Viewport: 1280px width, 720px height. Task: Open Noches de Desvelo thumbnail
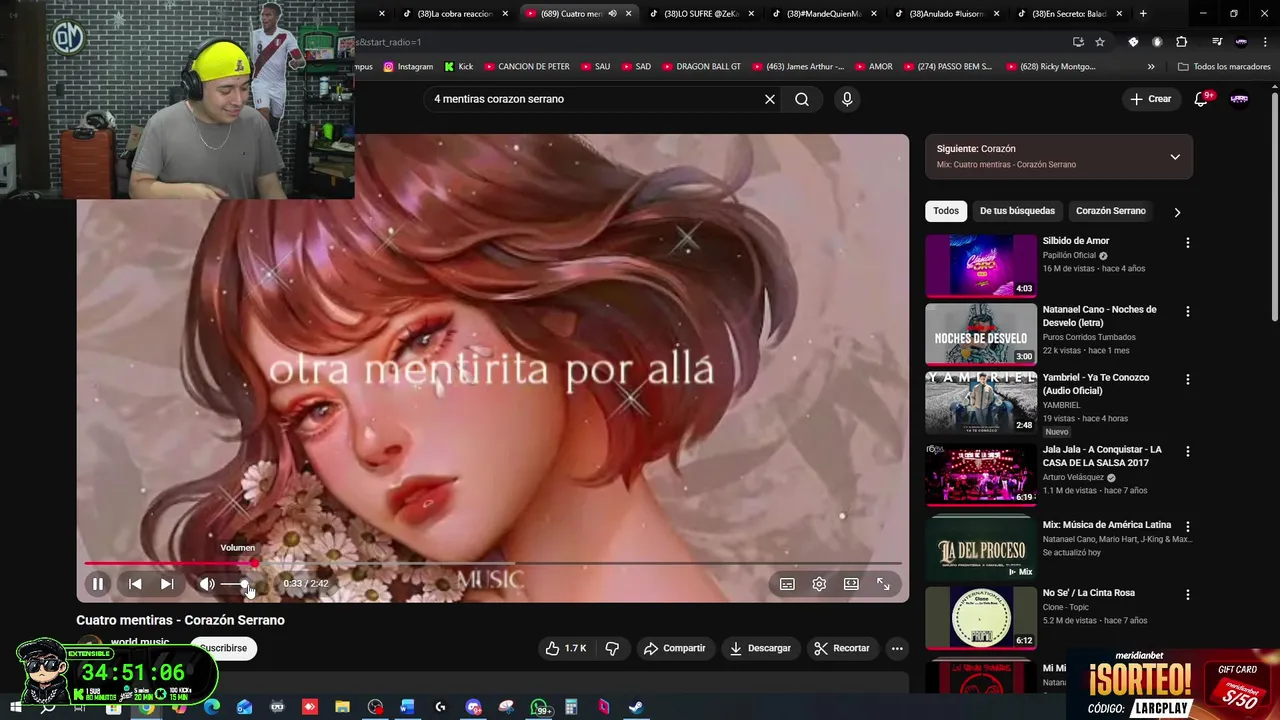[x=981, y=335]
